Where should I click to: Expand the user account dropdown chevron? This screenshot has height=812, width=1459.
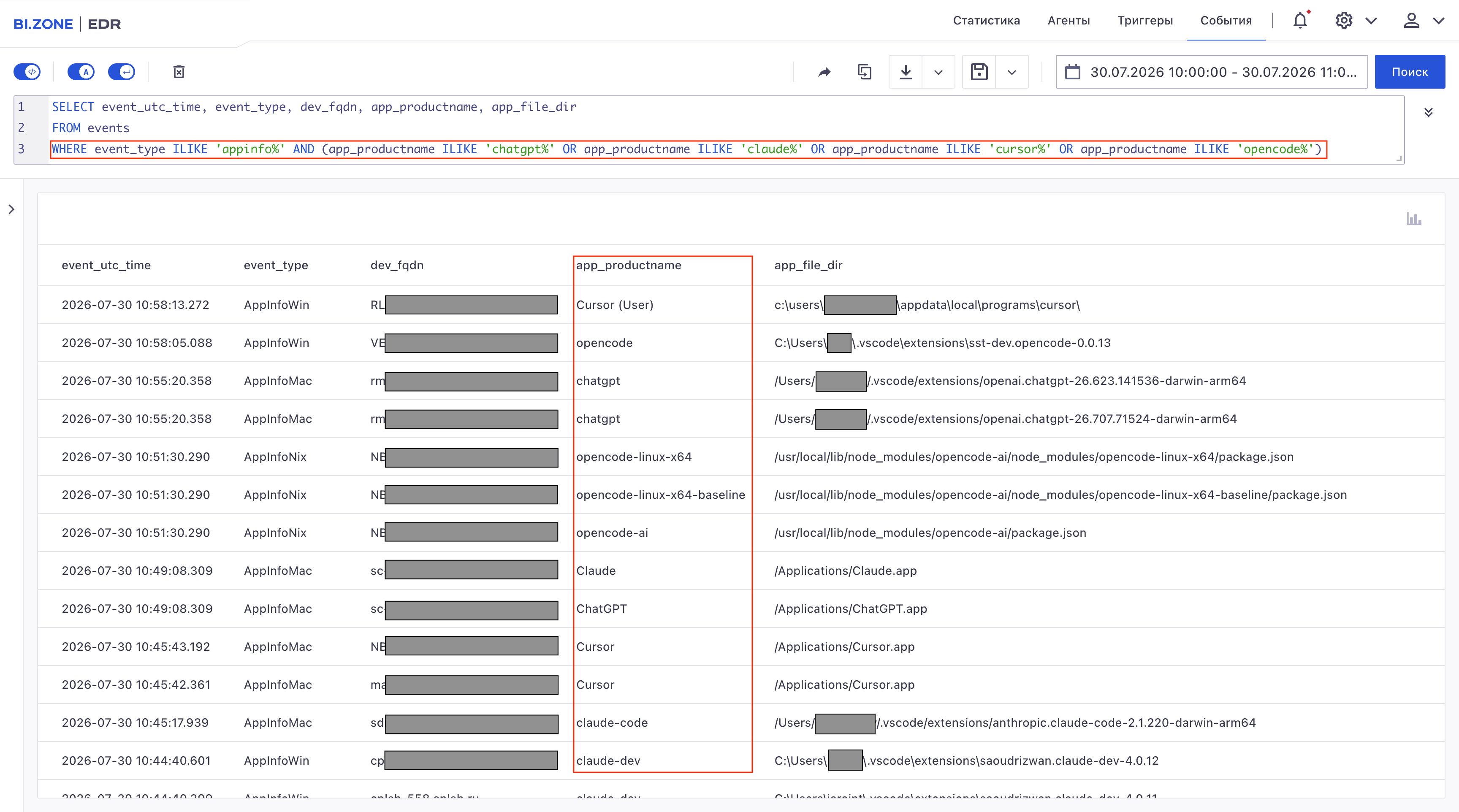pos(1439,21)
